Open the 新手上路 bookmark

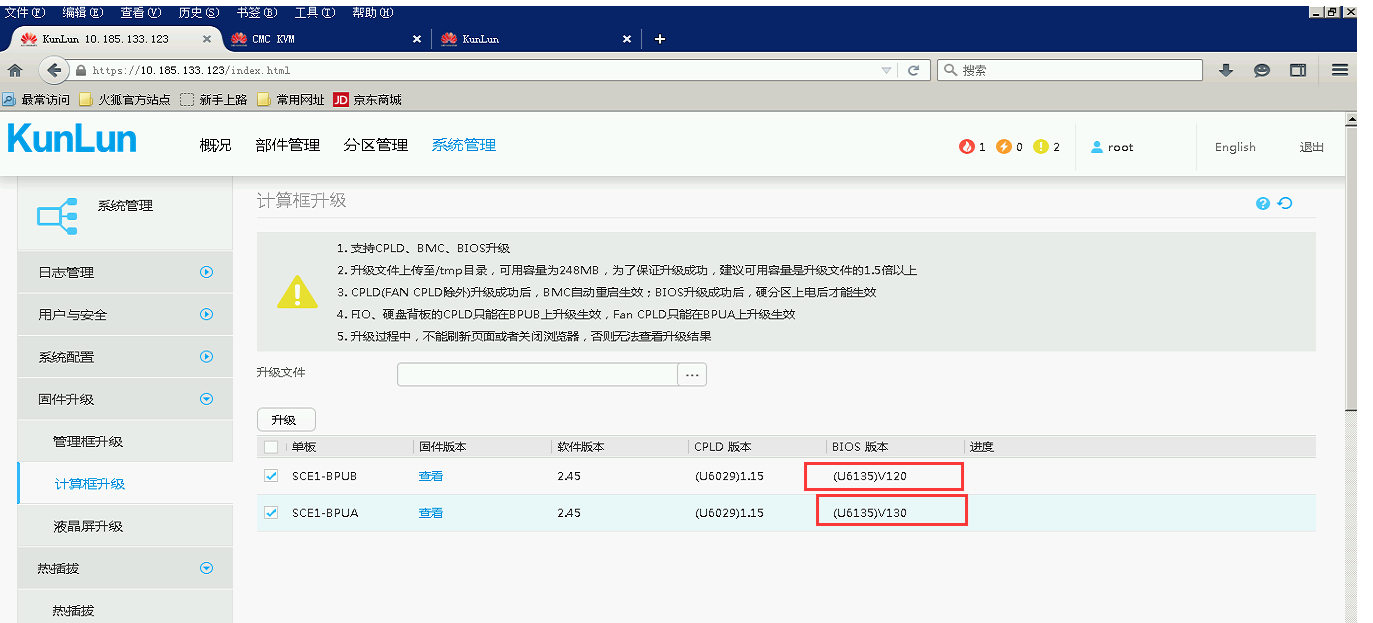tap(214, 100)
